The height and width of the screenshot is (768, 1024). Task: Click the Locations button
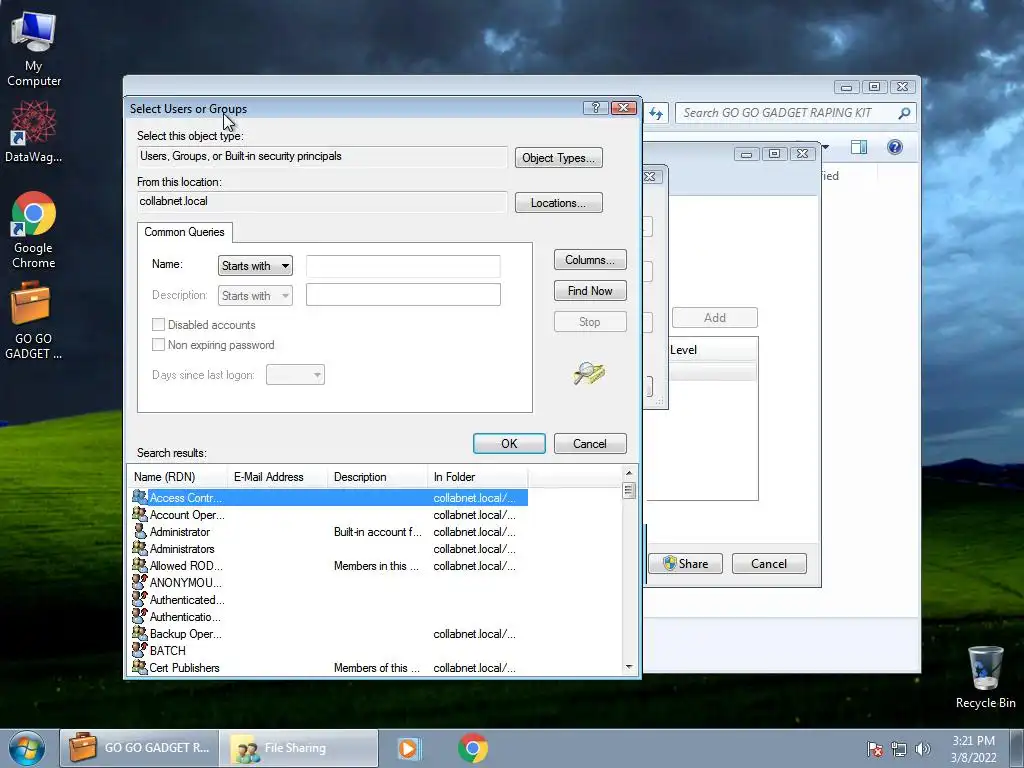[558, 203]
